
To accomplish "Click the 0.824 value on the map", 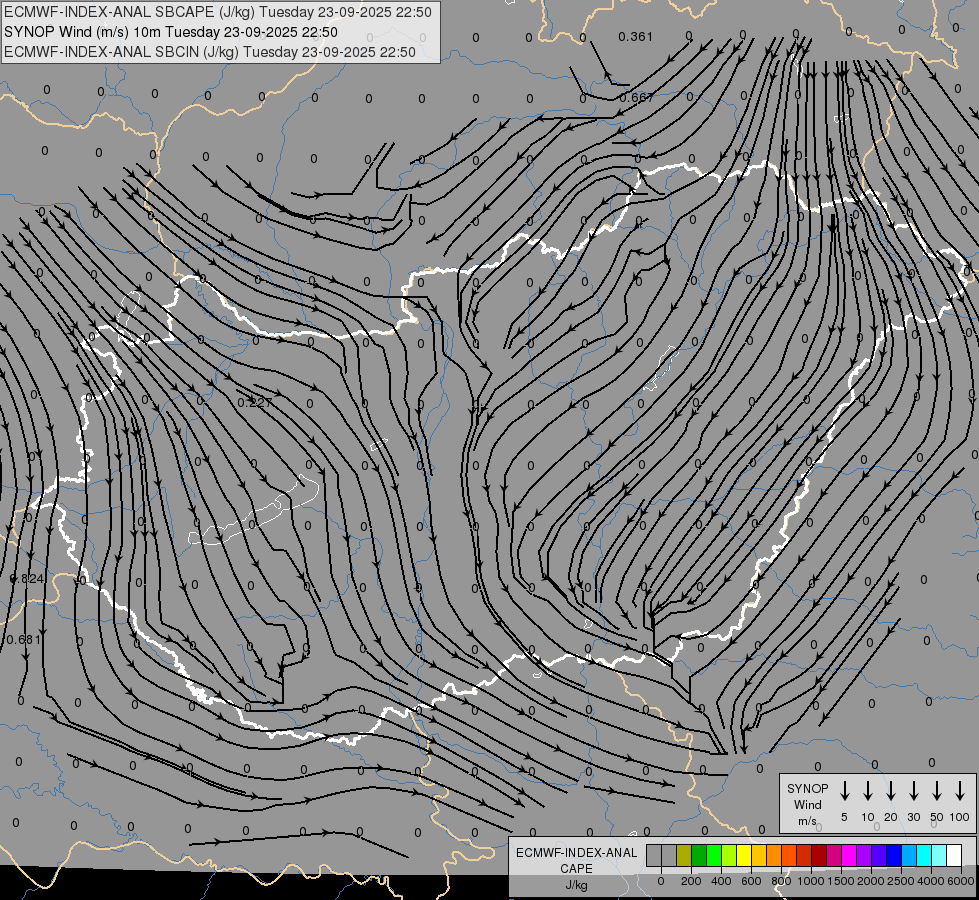I will [27, 579].
